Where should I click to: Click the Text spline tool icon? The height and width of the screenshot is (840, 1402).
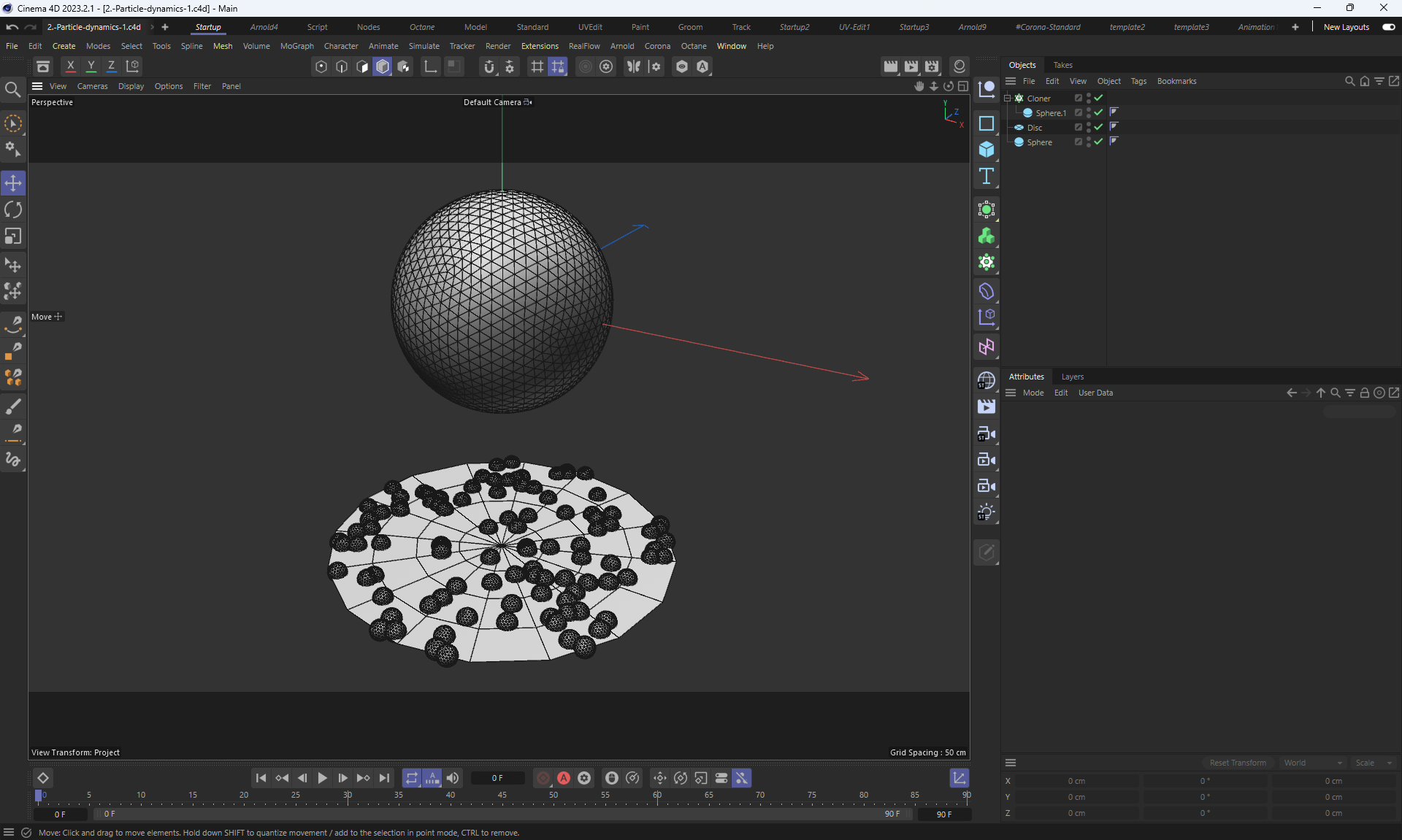[987, 176]
